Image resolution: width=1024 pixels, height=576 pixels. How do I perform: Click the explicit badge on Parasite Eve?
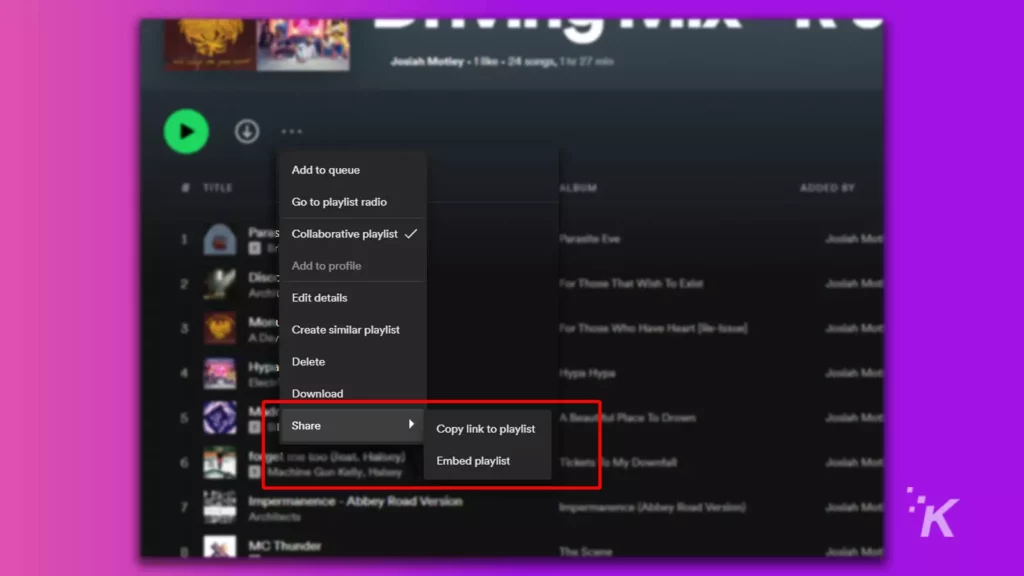coord(256,246)
